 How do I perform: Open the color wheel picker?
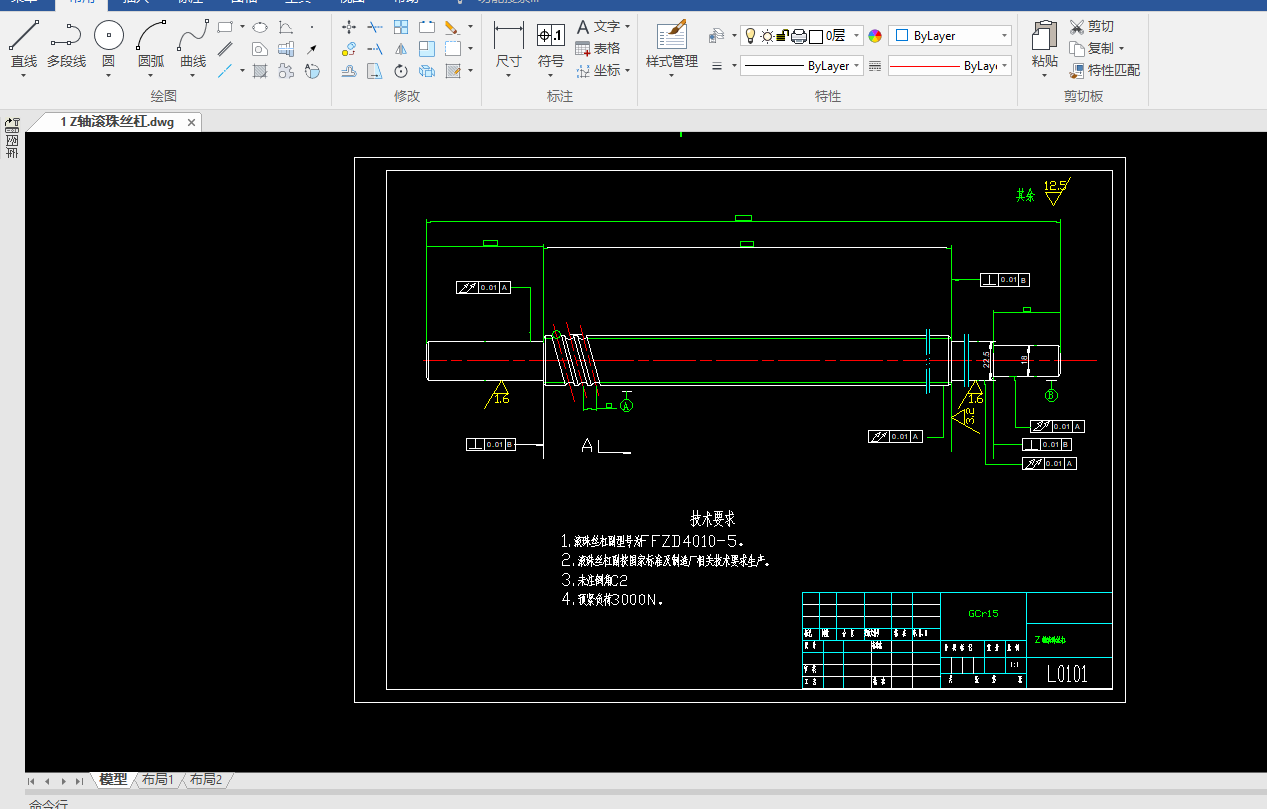875,36
